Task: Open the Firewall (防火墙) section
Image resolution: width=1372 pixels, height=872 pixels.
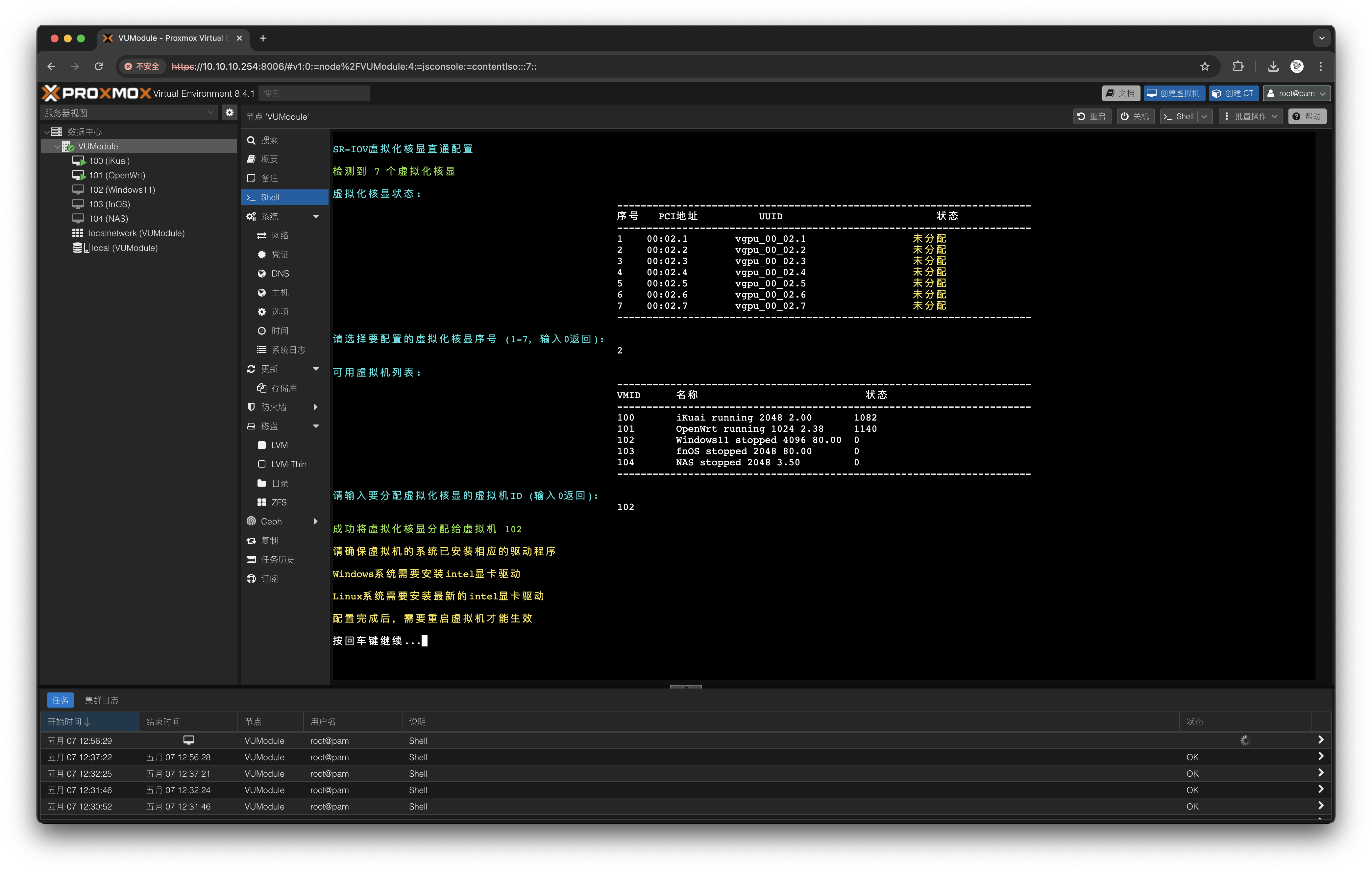Action: [274, 407]
